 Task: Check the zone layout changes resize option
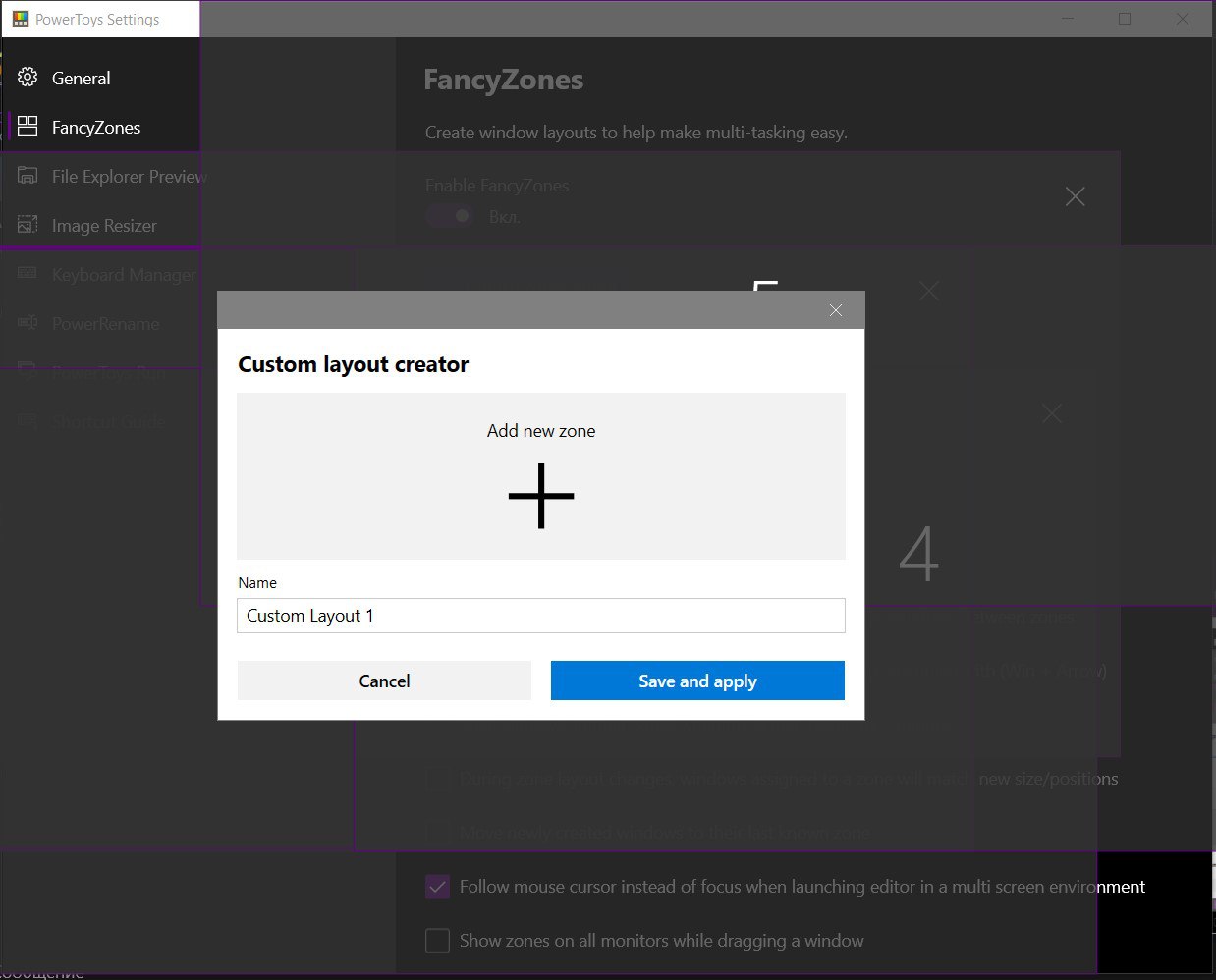click(x=437, y=779)
